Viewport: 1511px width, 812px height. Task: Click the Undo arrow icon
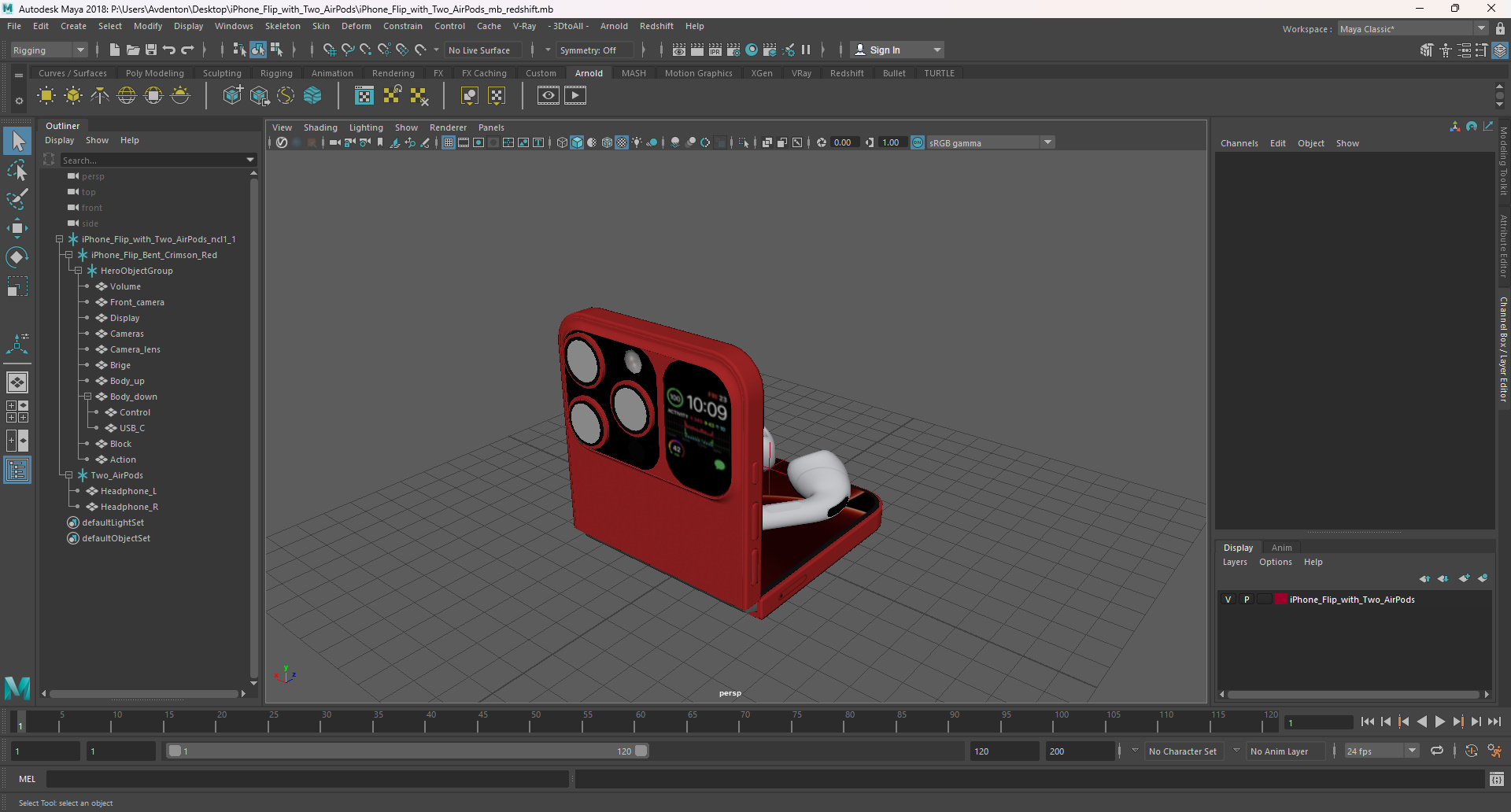(x=169, y=50)
